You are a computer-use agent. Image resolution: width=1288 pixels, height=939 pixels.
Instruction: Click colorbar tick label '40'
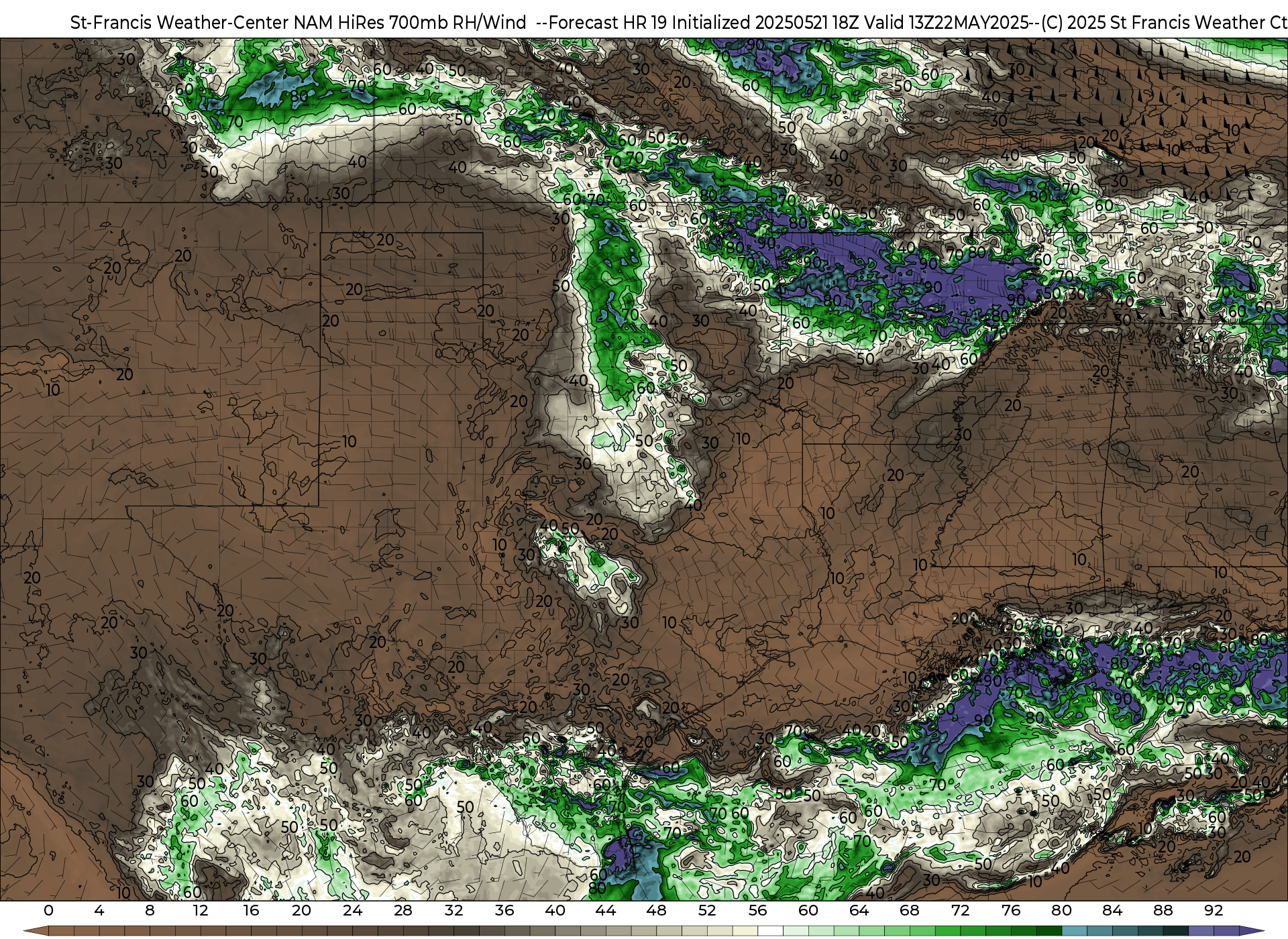tap(555, 911)
